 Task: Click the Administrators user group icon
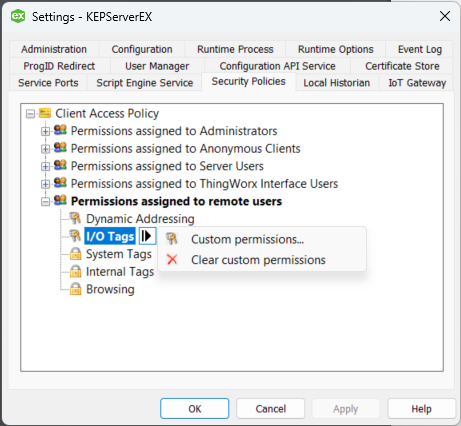pos(60,130)
